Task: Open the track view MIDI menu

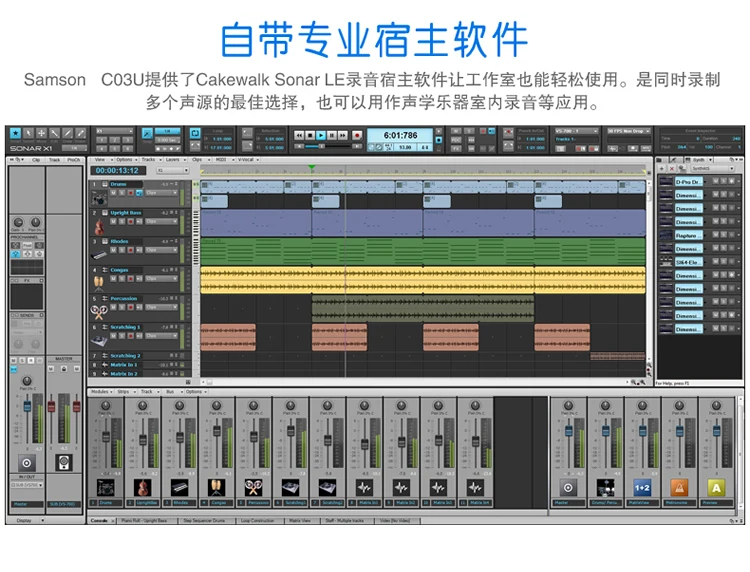Action: point(222,160)
